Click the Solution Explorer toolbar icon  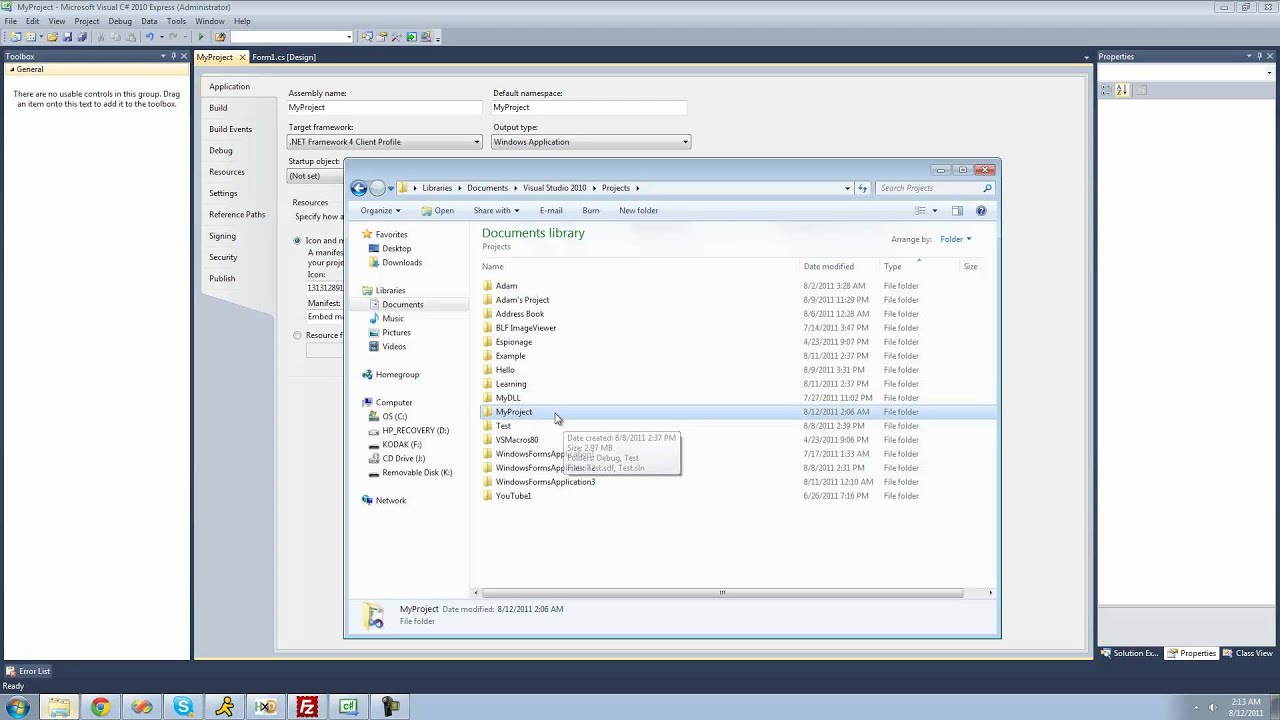pos(367,37)
